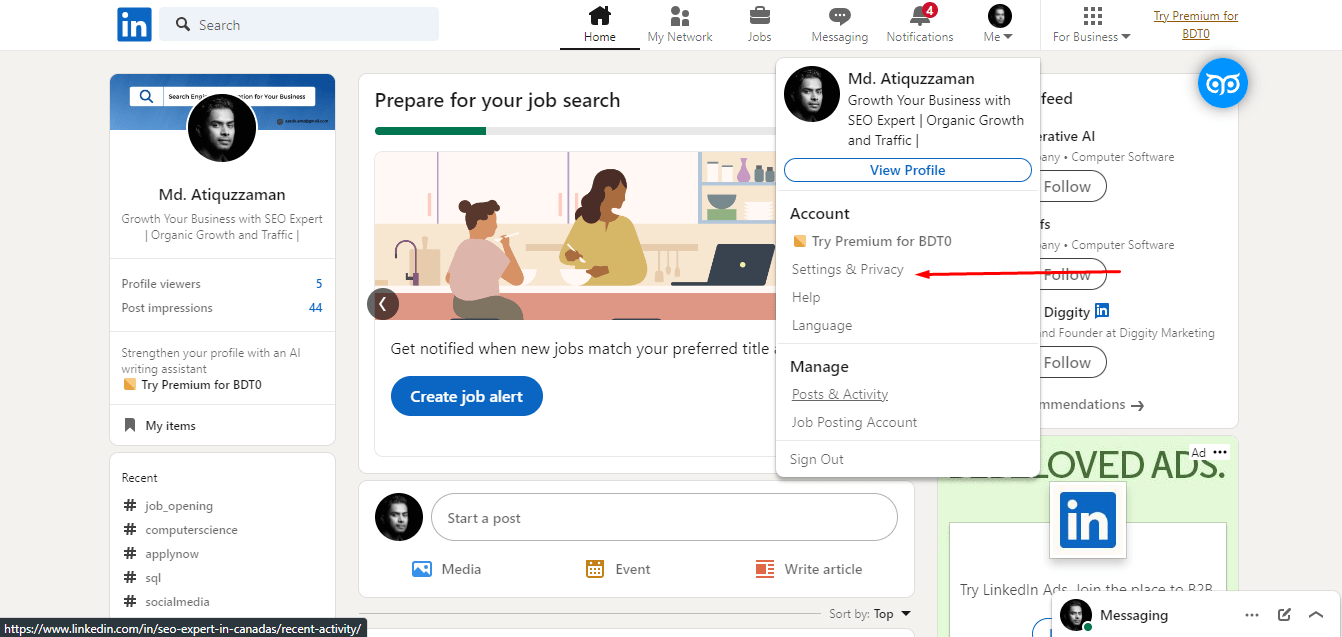
Task: Expand the Messaging panel chevron
Action: click(x=1316, y=615)
